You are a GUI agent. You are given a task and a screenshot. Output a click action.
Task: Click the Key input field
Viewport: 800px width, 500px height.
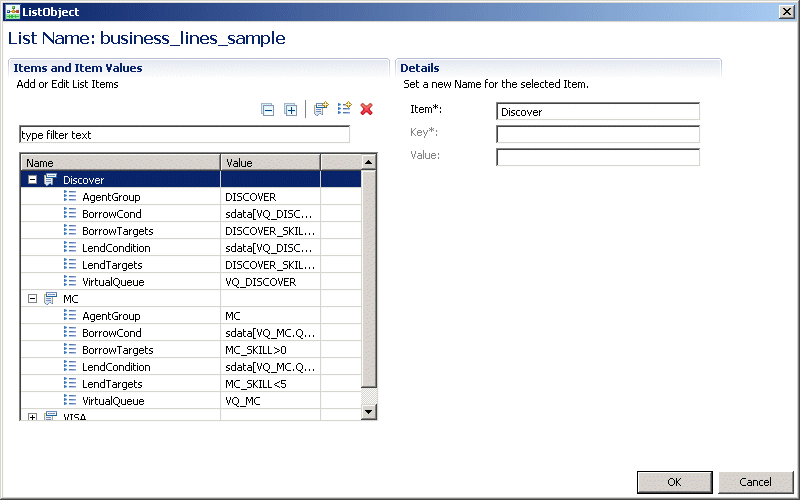597,134
